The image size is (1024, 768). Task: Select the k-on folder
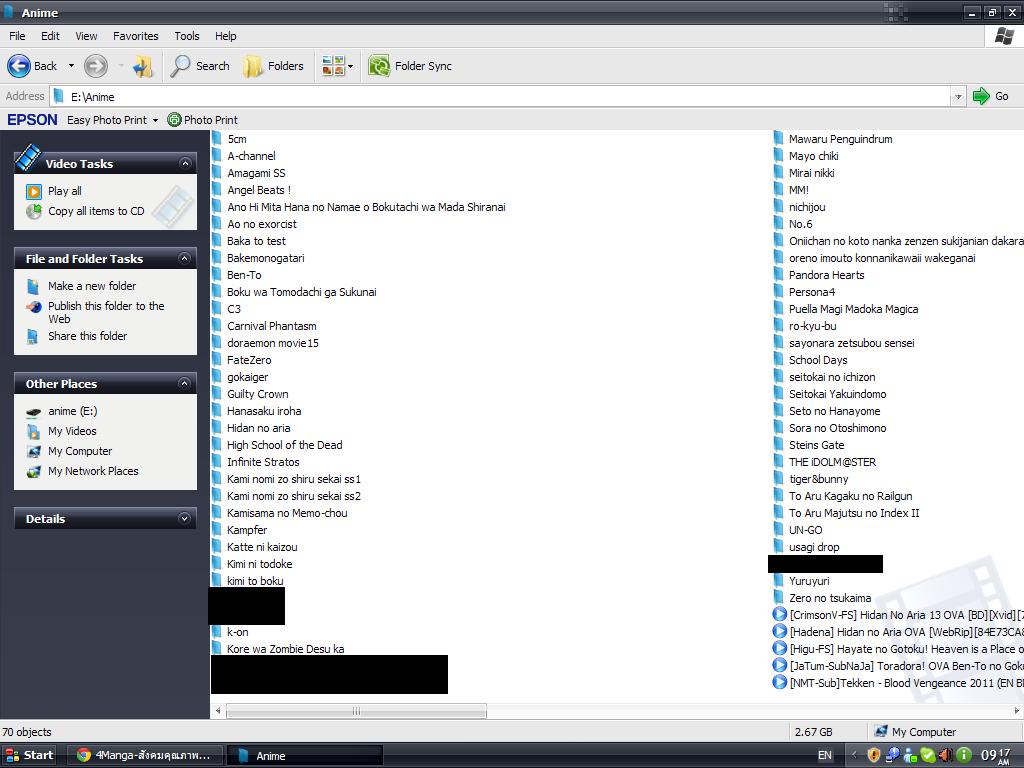point(230,632)
